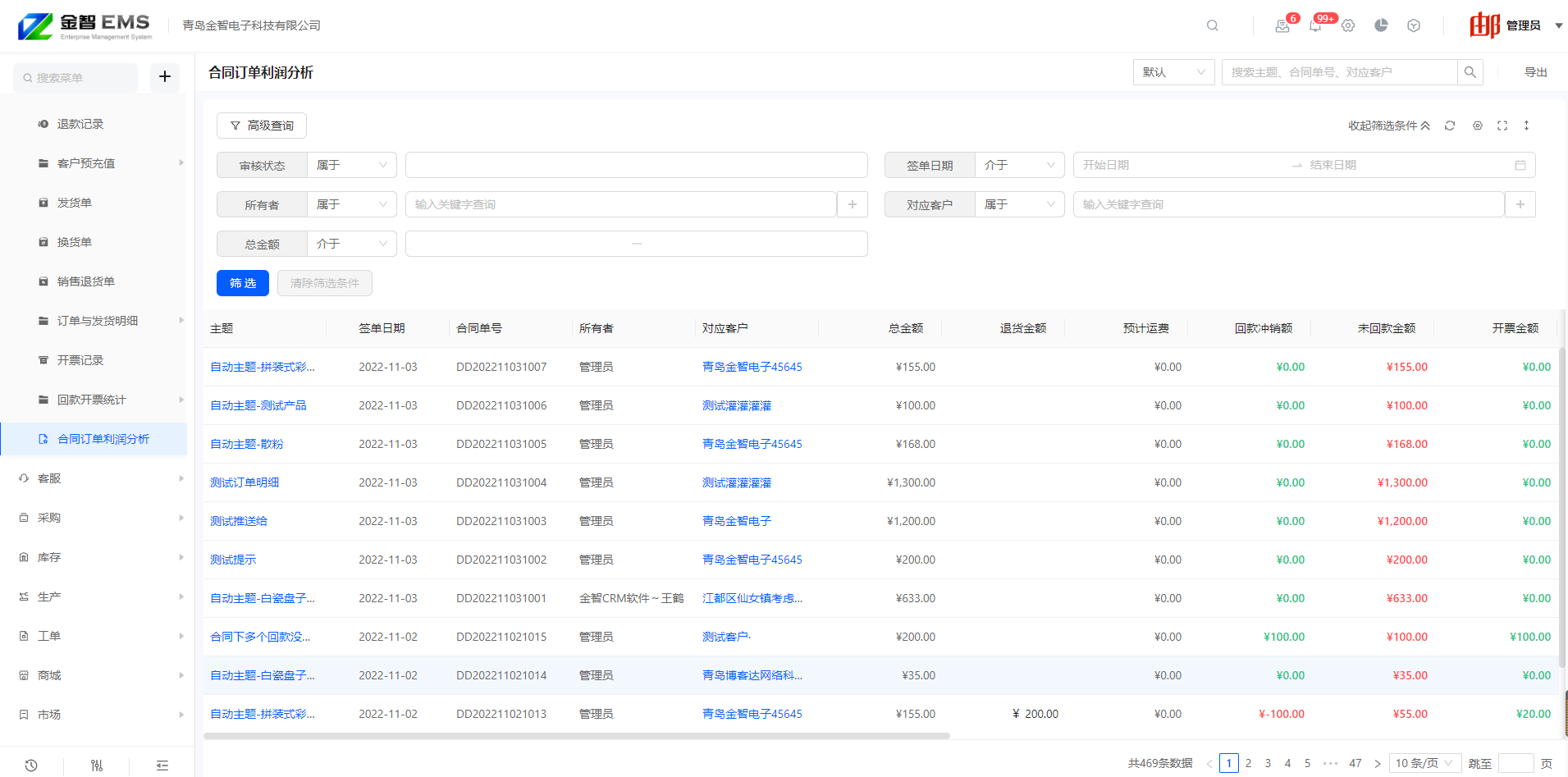Go to page 2 in pagination
Screen dimensions: 1568x777
pyautogui.click(x=1248, y=763)
